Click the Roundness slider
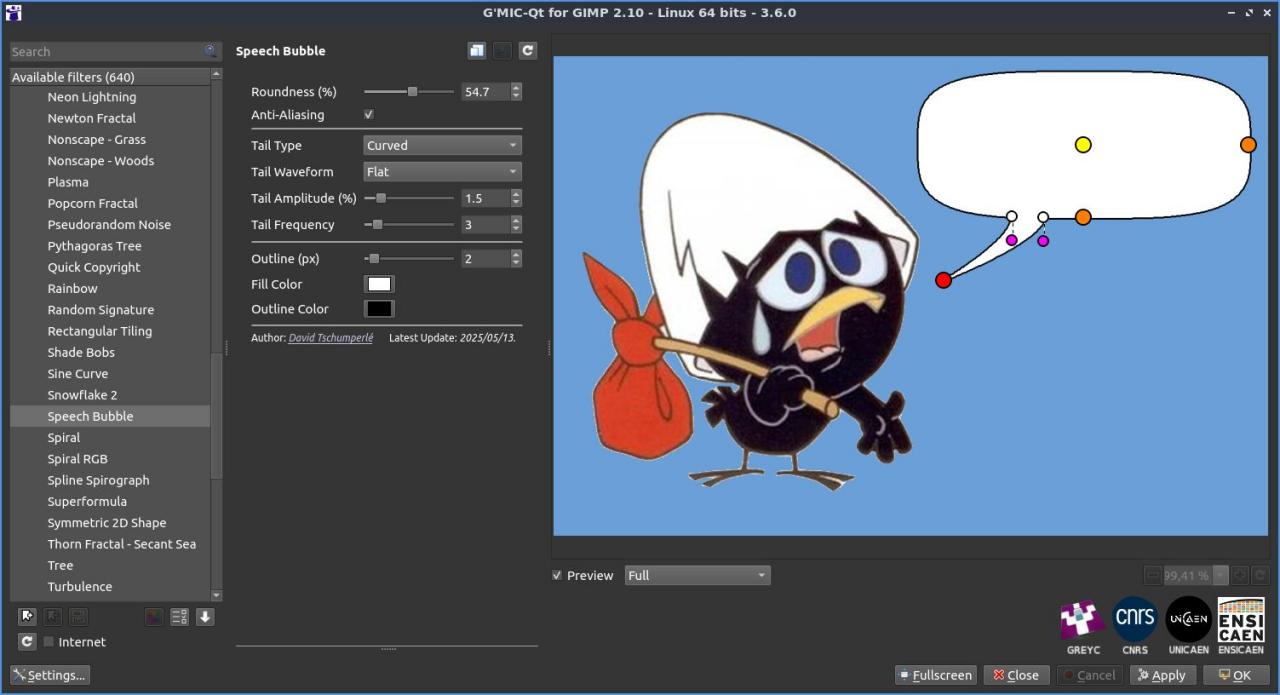 409,92
